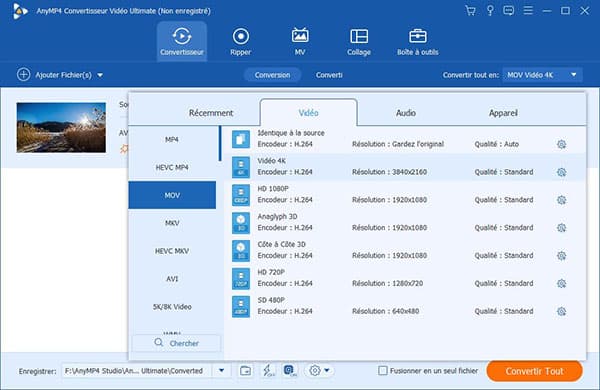This screenshot has height=390, width=600.
Task: Select HEVC MKV in the format list
Action: 172,251
